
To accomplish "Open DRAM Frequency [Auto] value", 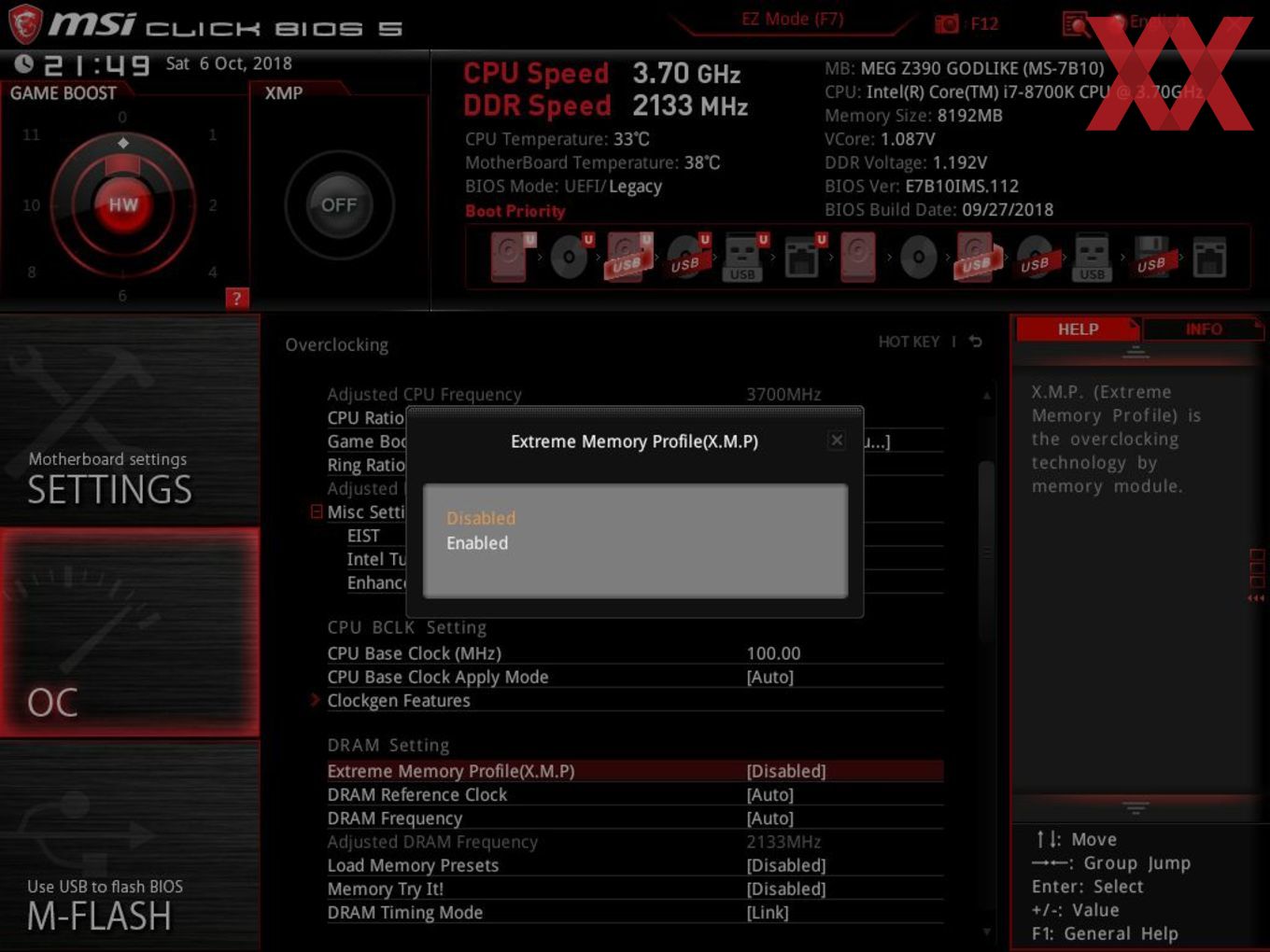I will coord(770,818).
